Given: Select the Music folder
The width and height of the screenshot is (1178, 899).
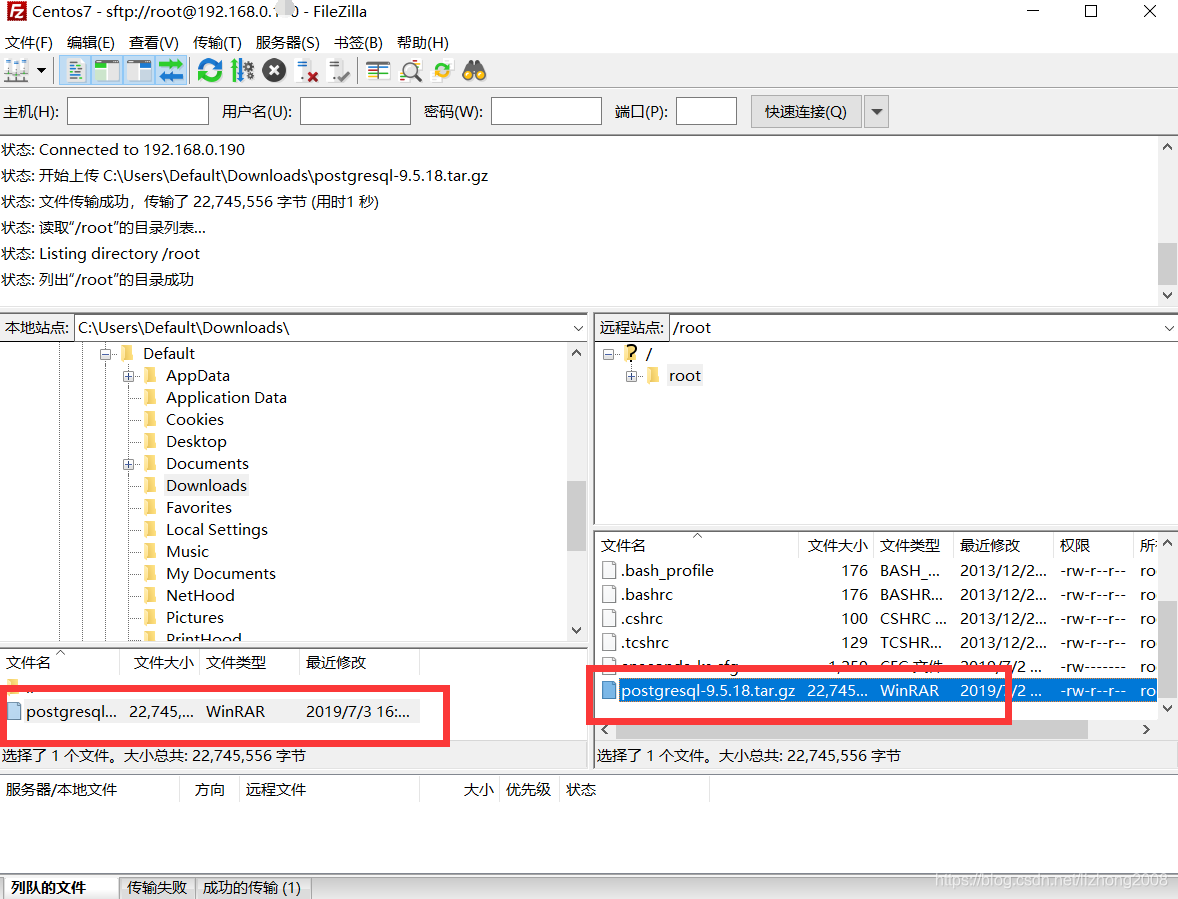Looking at the screenshot, I should [x=187, y=552].
